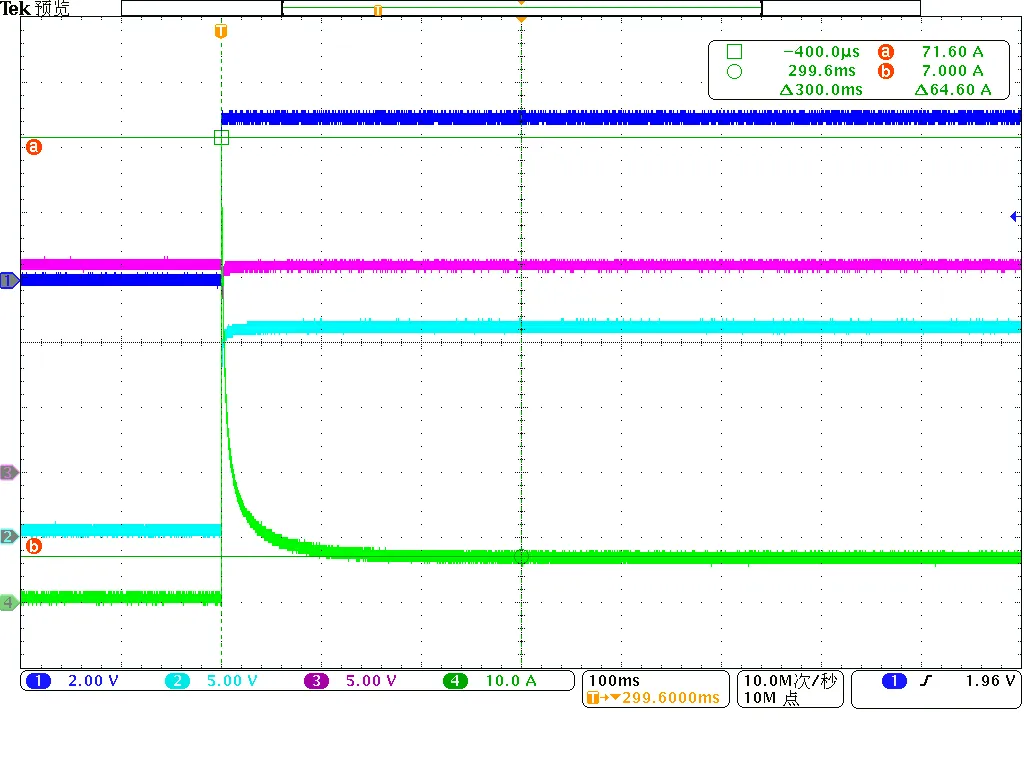Click the '10M 点' record length readout
Image resolution: width=1024 pixels, height=768 pixels.
point(771,698)
